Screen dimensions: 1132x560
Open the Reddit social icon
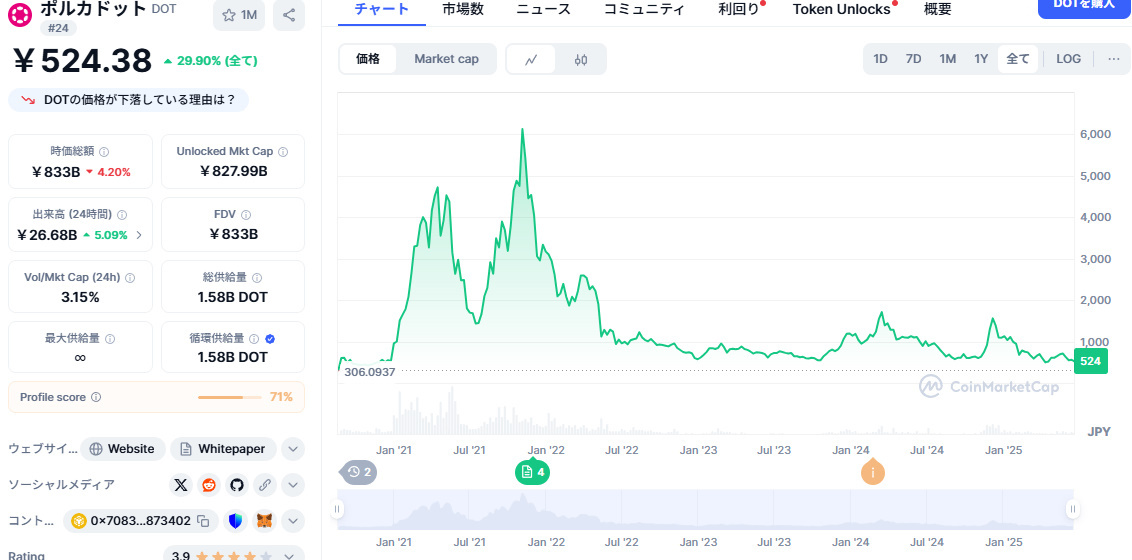click(209, 485)
